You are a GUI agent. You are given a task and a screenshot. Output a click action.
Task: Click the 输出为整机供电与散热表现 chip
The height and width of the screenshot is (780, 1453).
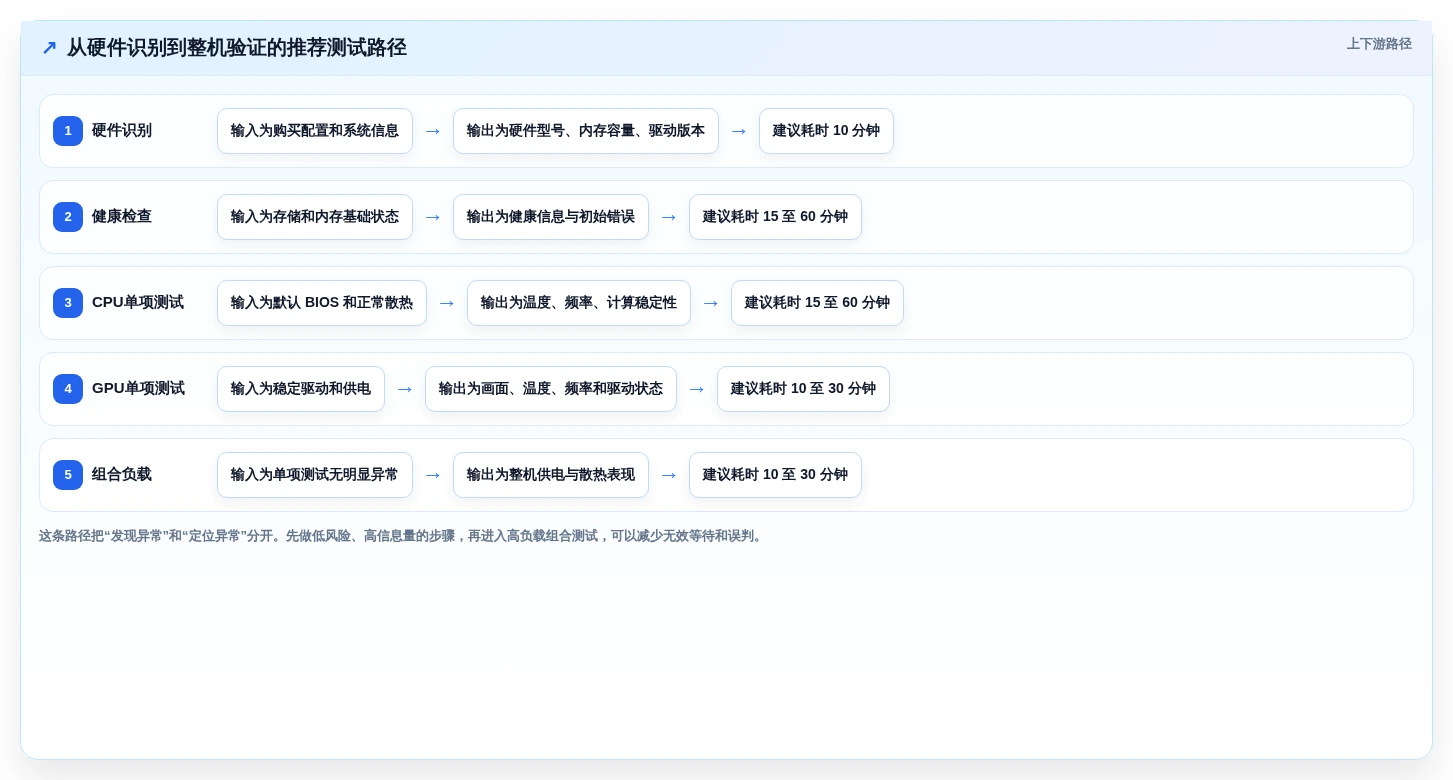pos(551,475)
